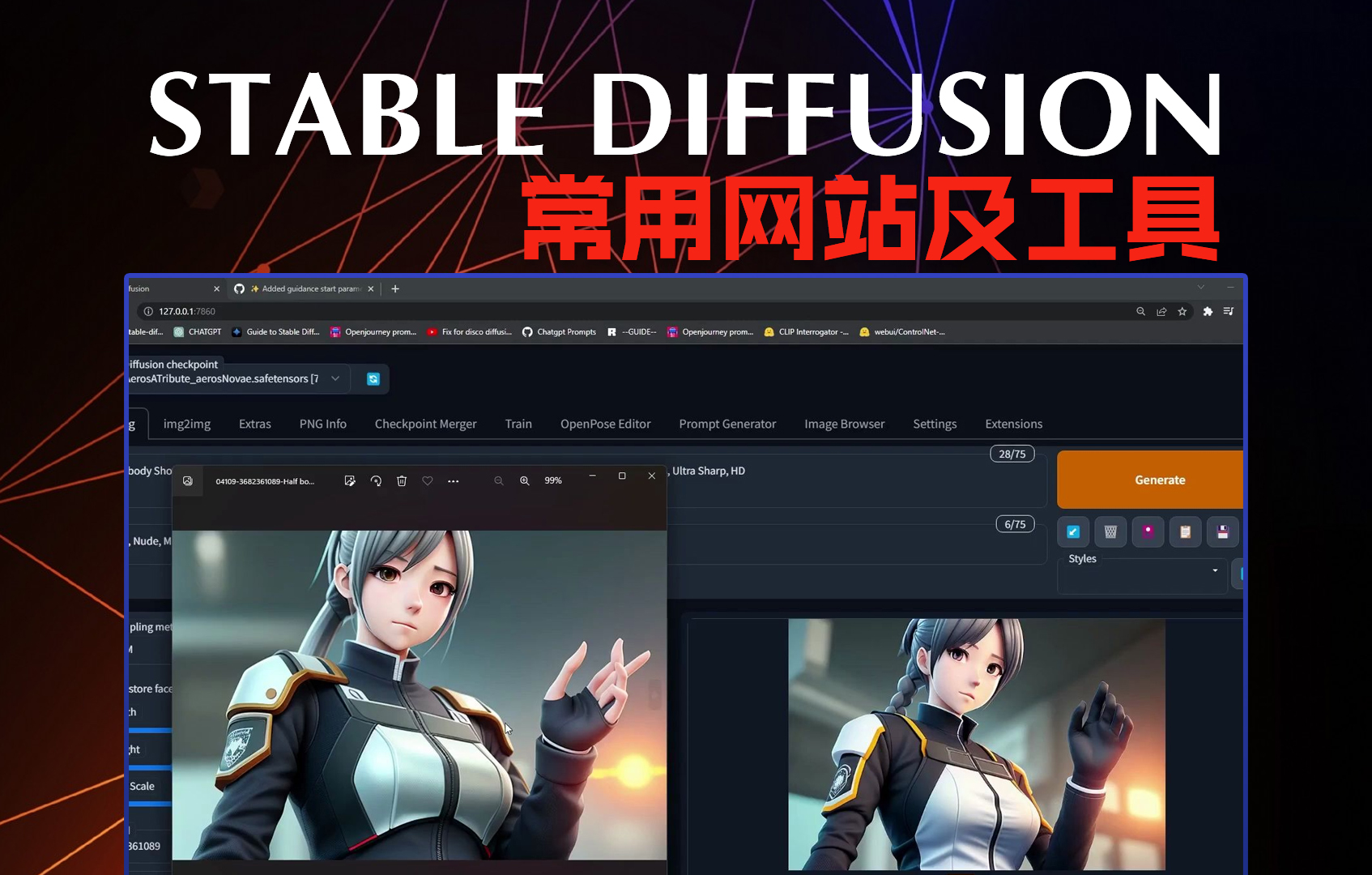Close the first browser tab ending in fusion
Image resolution: width=1372 pixels, height=875 pixels.
[x=216, y=288]
